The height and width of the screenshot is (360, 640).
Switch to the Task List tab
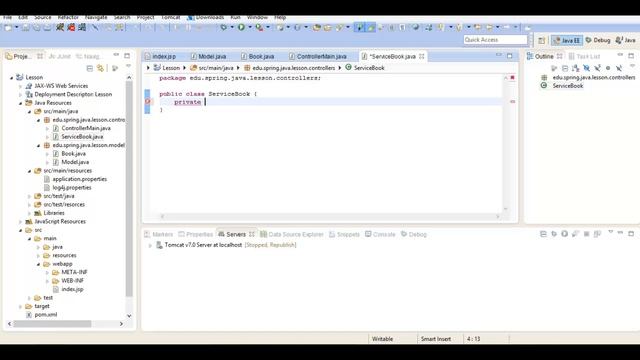click(584, 56)
